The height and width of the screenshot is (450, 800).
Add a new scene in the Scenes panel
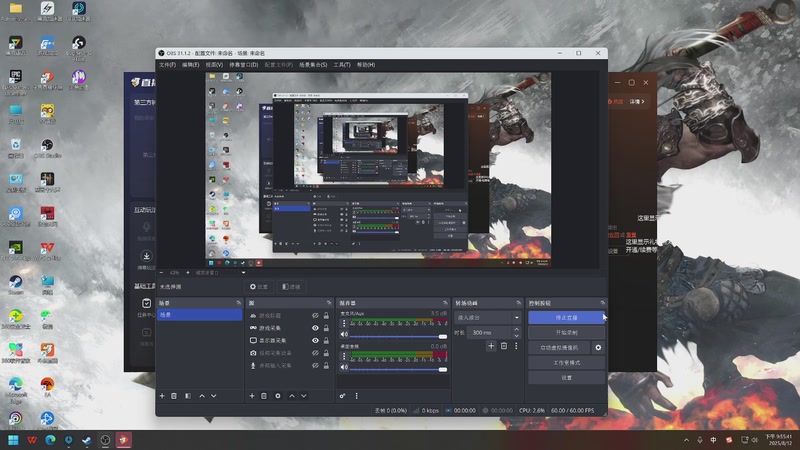point(162,396)
